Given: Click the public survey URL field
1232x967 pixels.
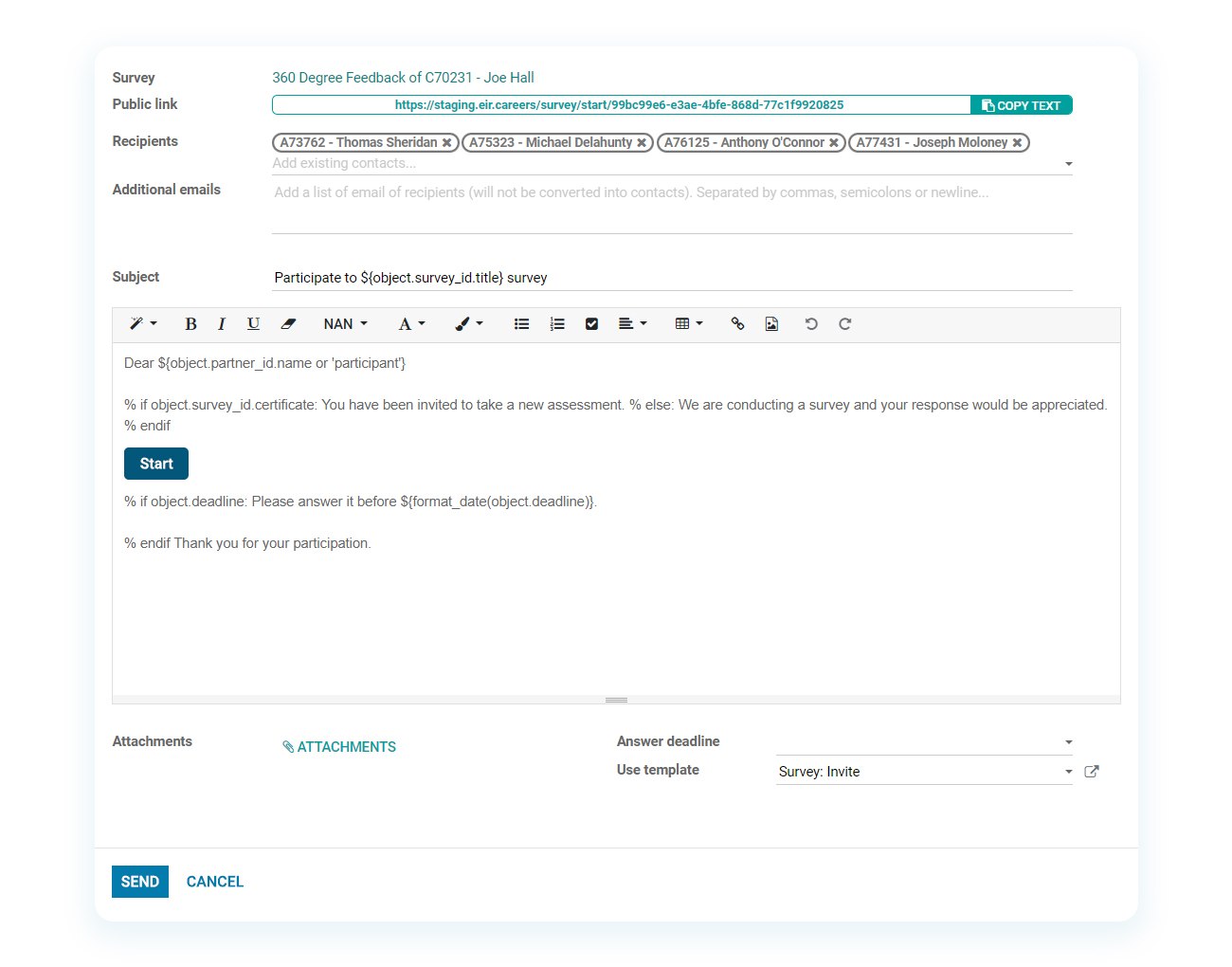Looking at the screenshot, I should tap(621, 105).
